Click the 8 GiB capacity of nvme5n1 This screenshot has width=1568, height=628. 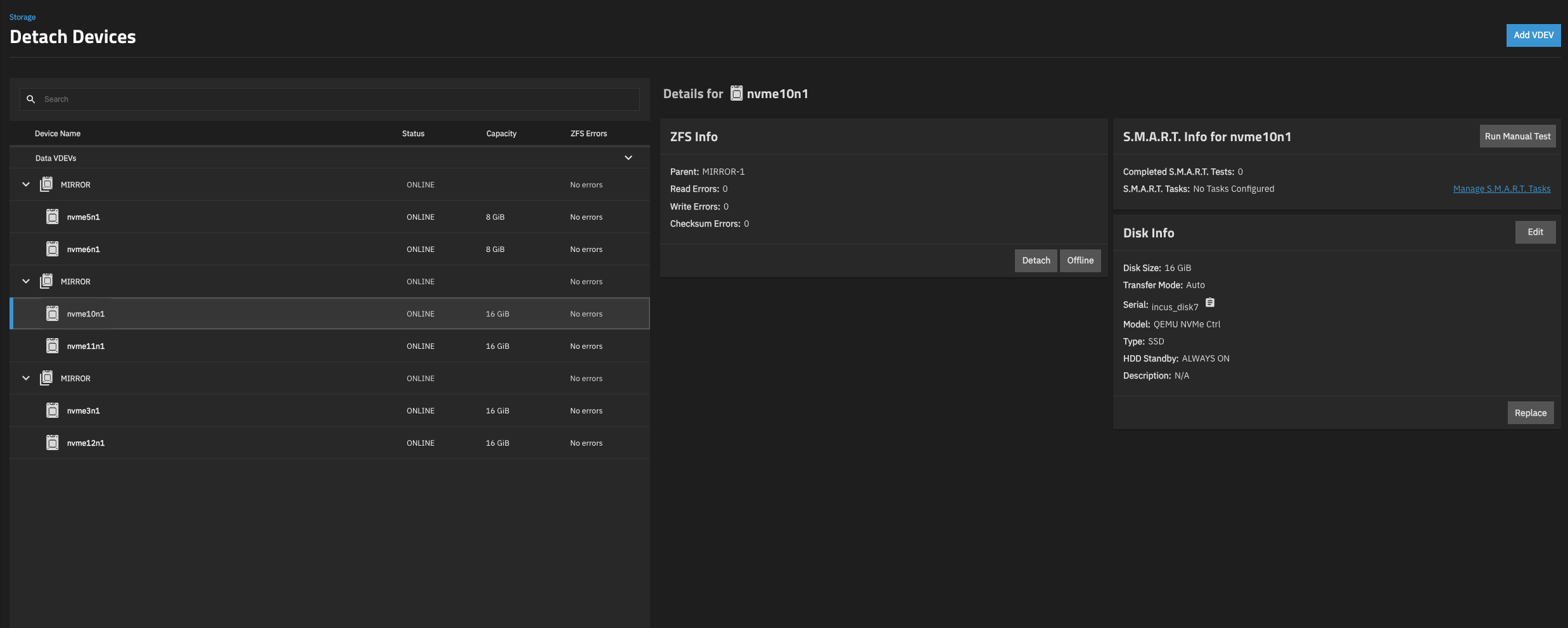pyautogui.click(x=495, y=217)
